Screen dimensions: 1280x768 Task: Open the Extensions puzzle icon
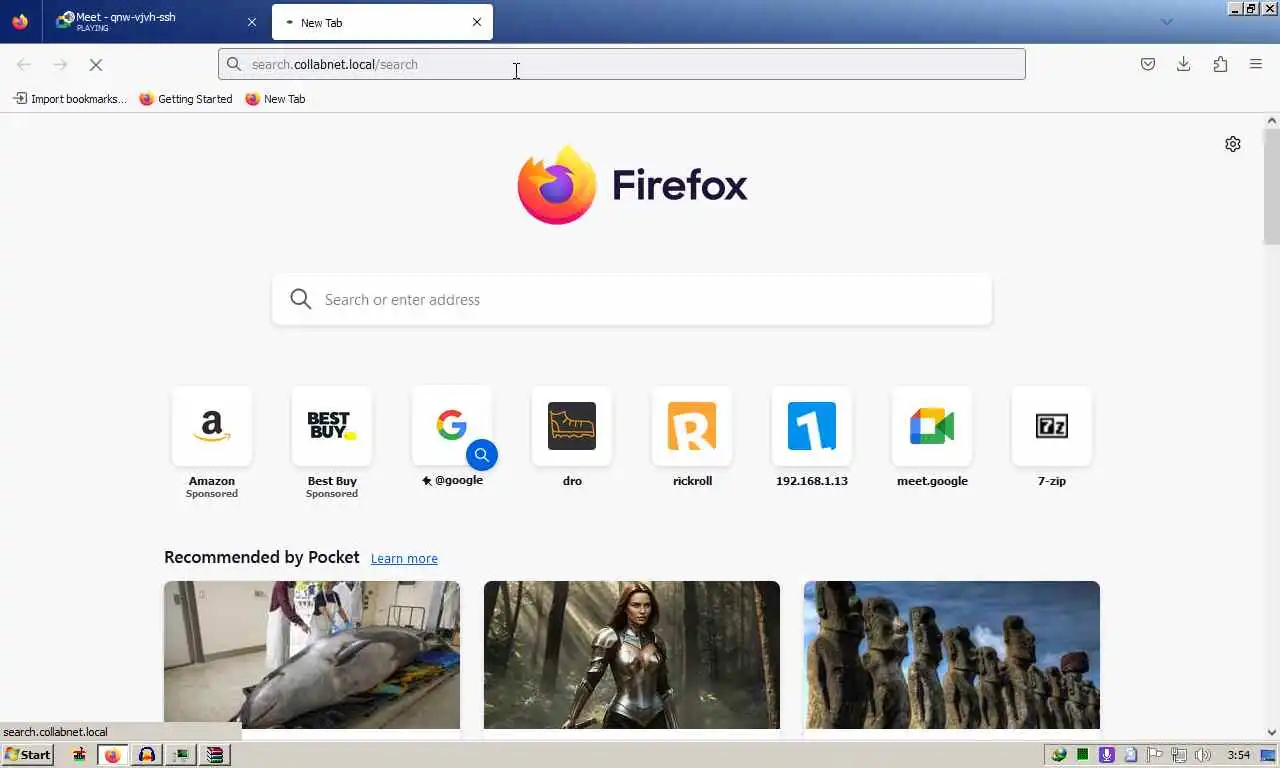point(1220,64)
